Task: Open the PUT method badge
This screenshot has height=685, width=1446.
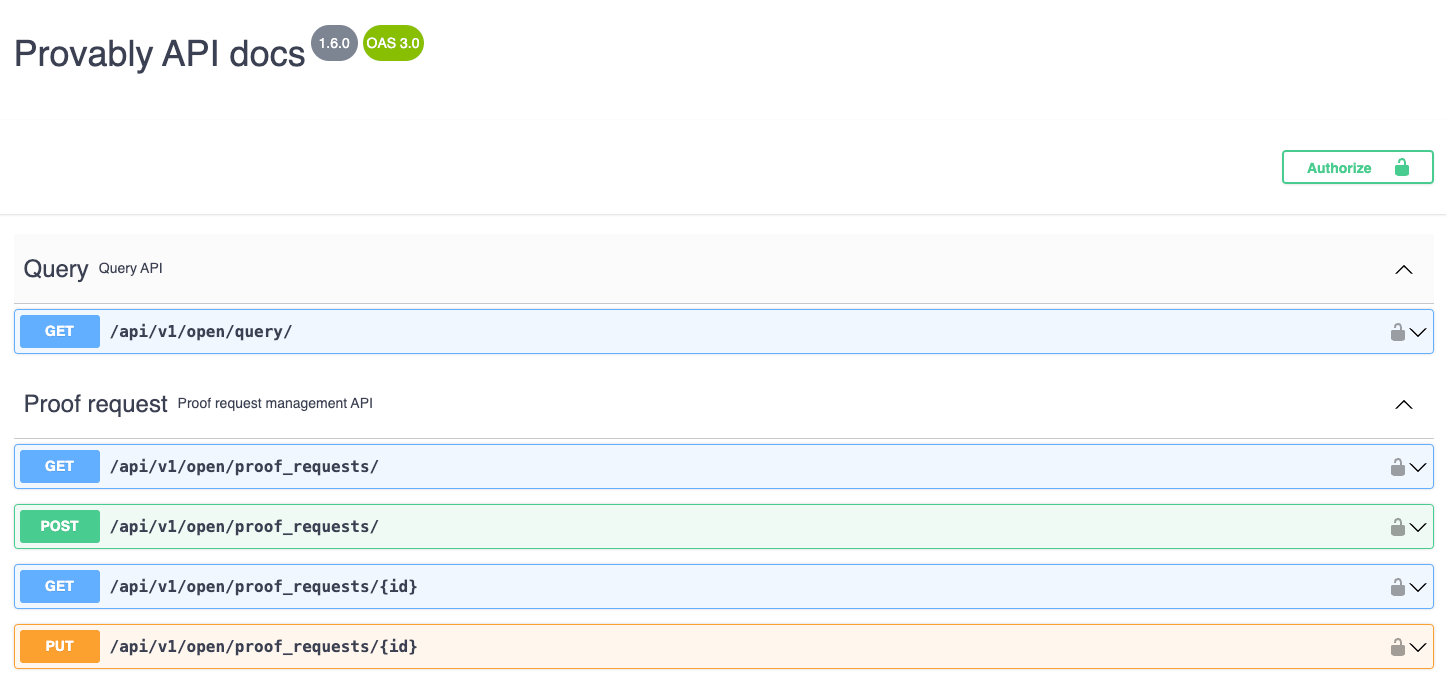Action: coord(60,647)
